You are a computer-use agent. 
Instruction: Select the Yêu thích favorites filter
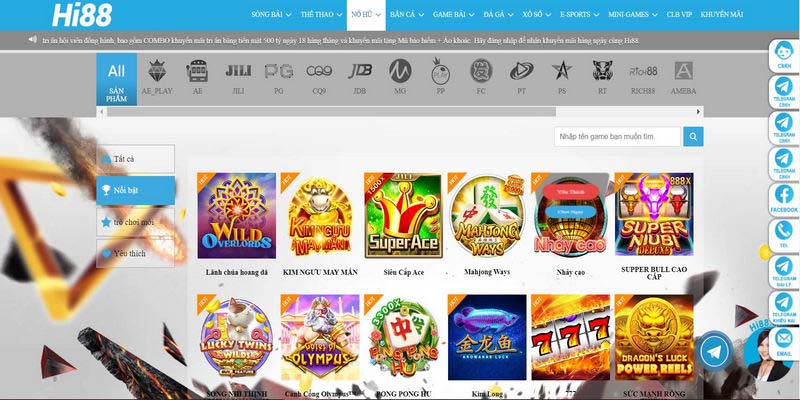pos(135,254)
